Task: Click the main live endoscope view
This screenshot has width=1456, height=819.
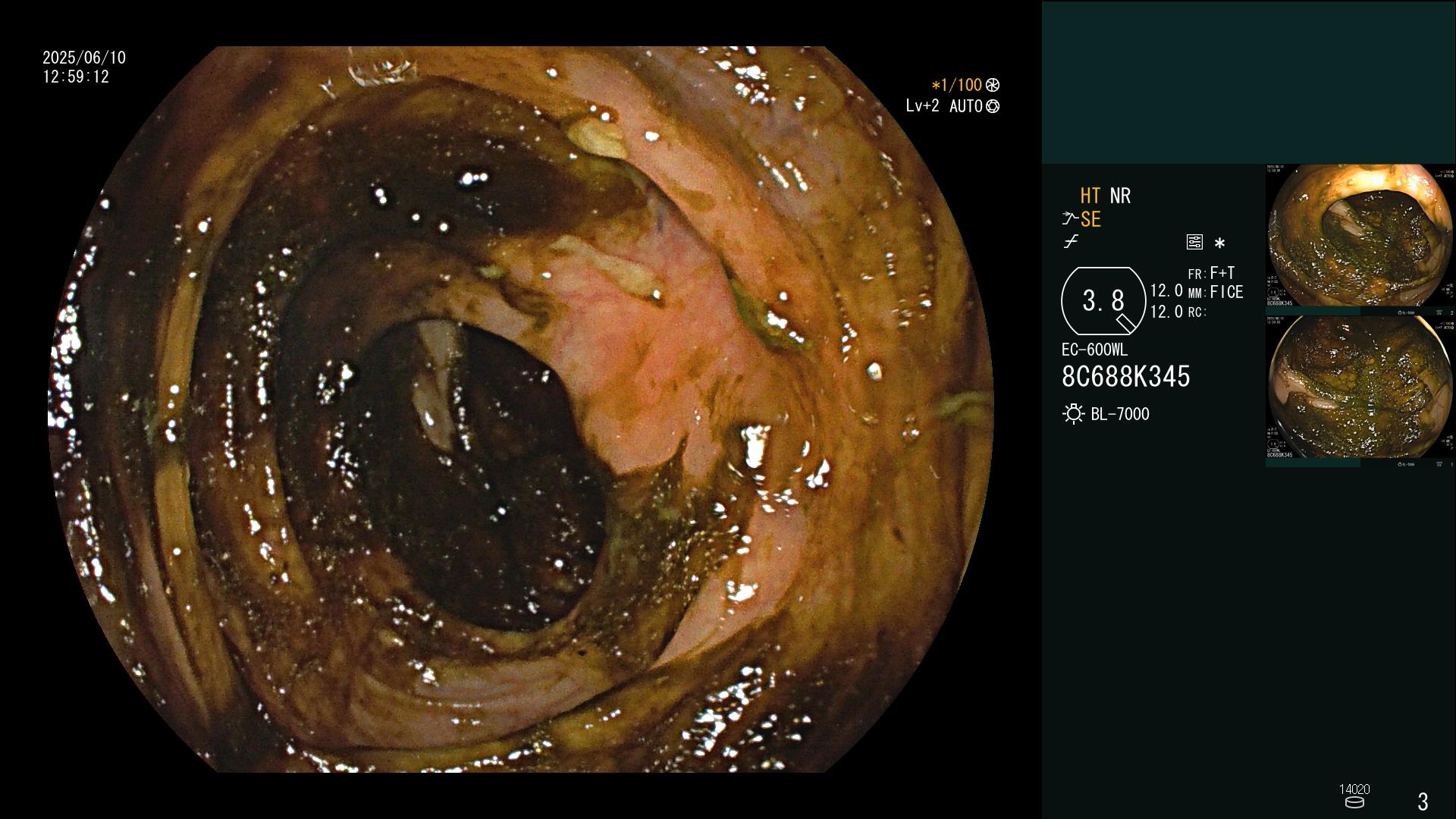Action: [x=521, y=409]
